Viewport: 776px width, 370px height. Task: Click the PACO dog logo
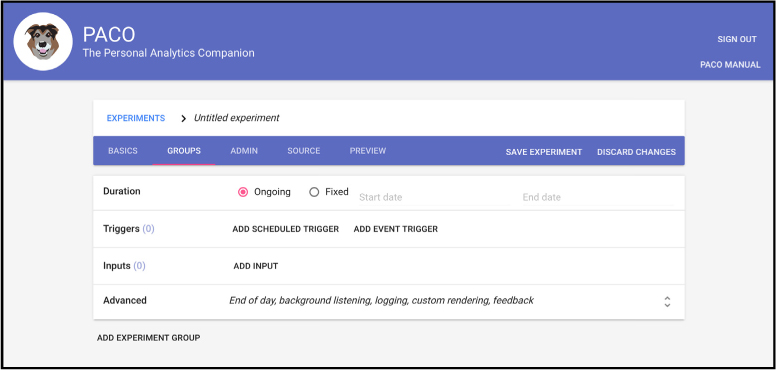(43, 42)
